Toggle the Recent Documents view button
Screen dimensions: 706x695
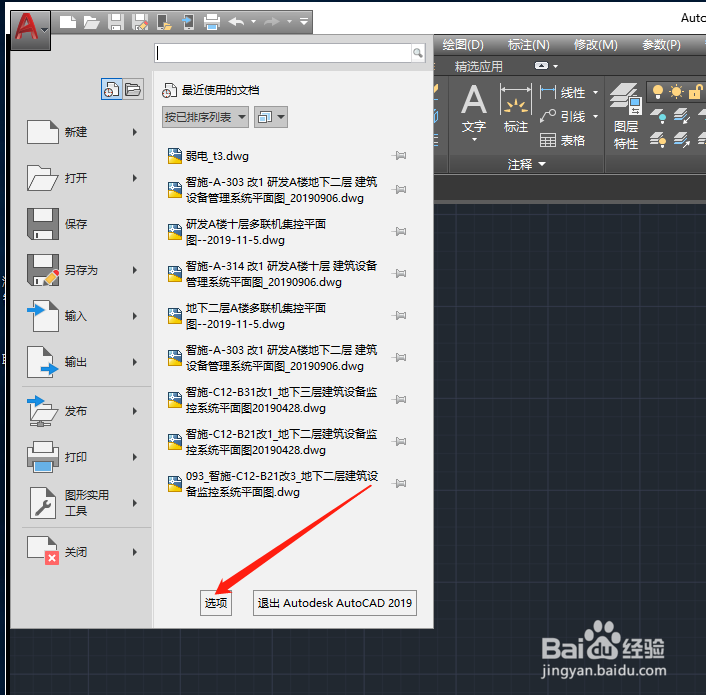(x=111, y=89)
